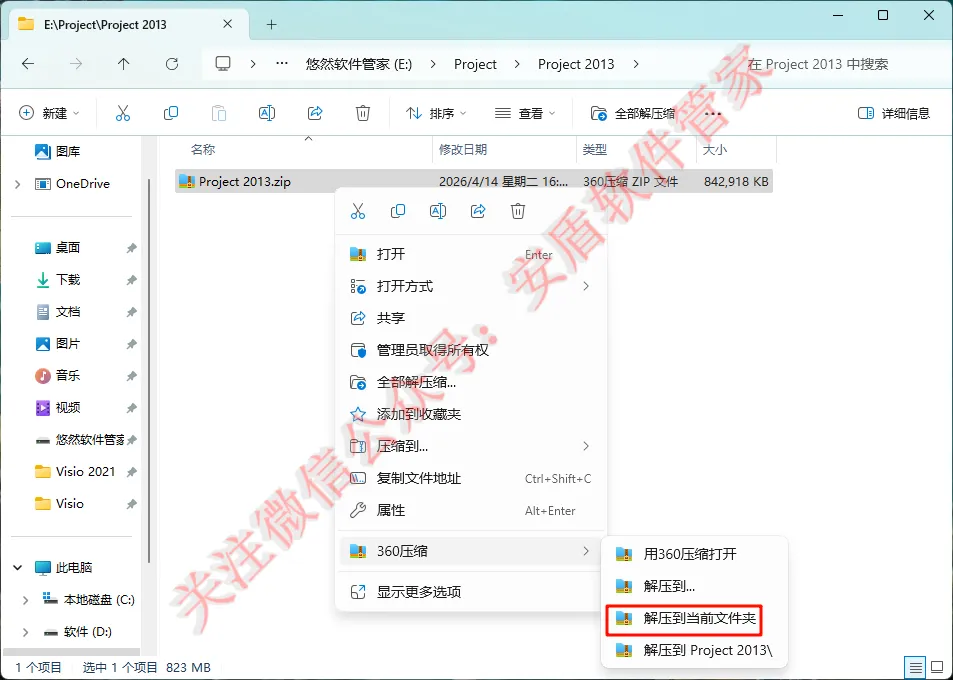The height and width of the screenshot is (680, 953).
Task: Toggle the 详细信息 details pane
Action: (x=893, y=113)
